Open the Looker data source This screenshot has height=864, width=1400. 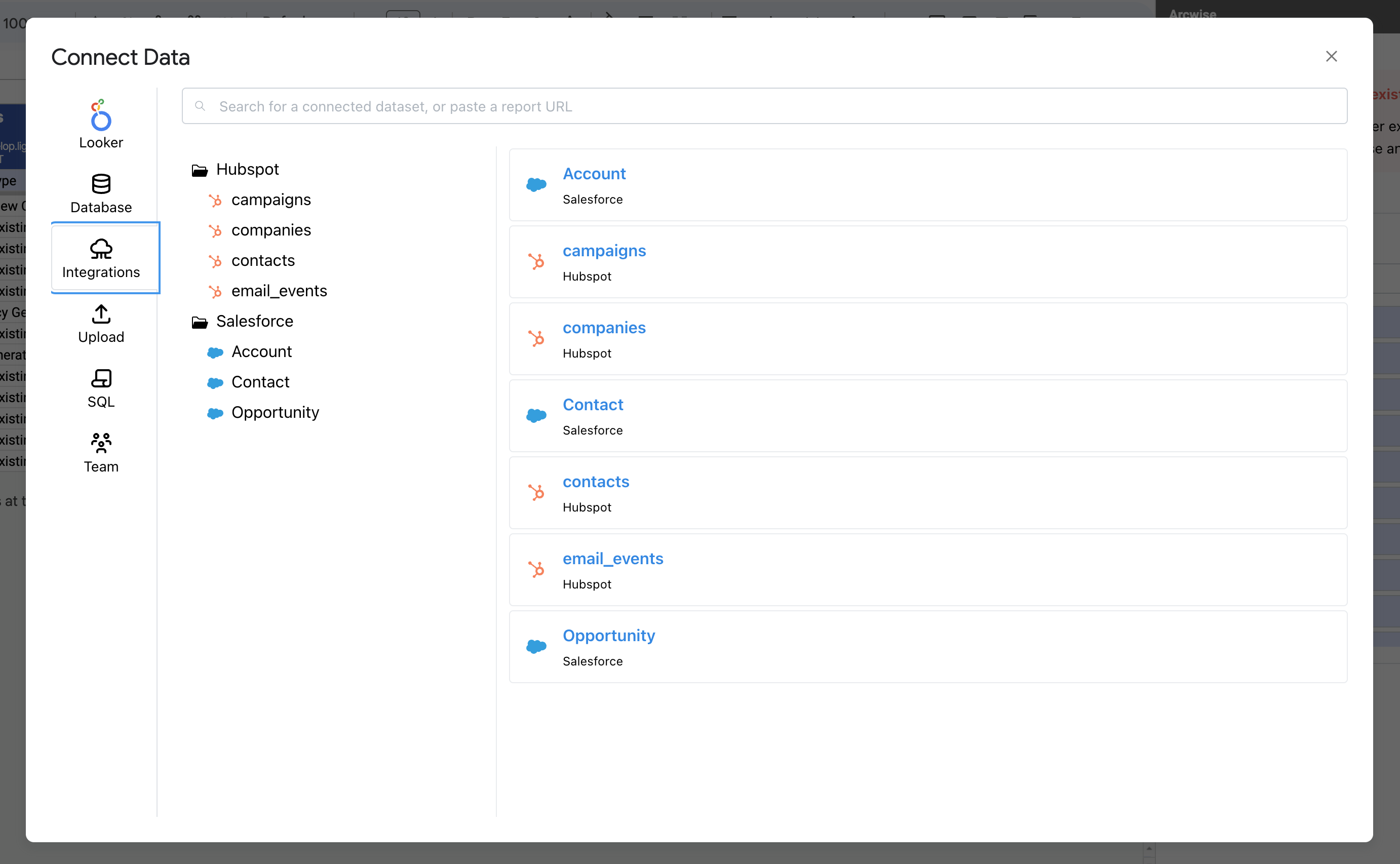pyautogui.click(x=101, y=125)
